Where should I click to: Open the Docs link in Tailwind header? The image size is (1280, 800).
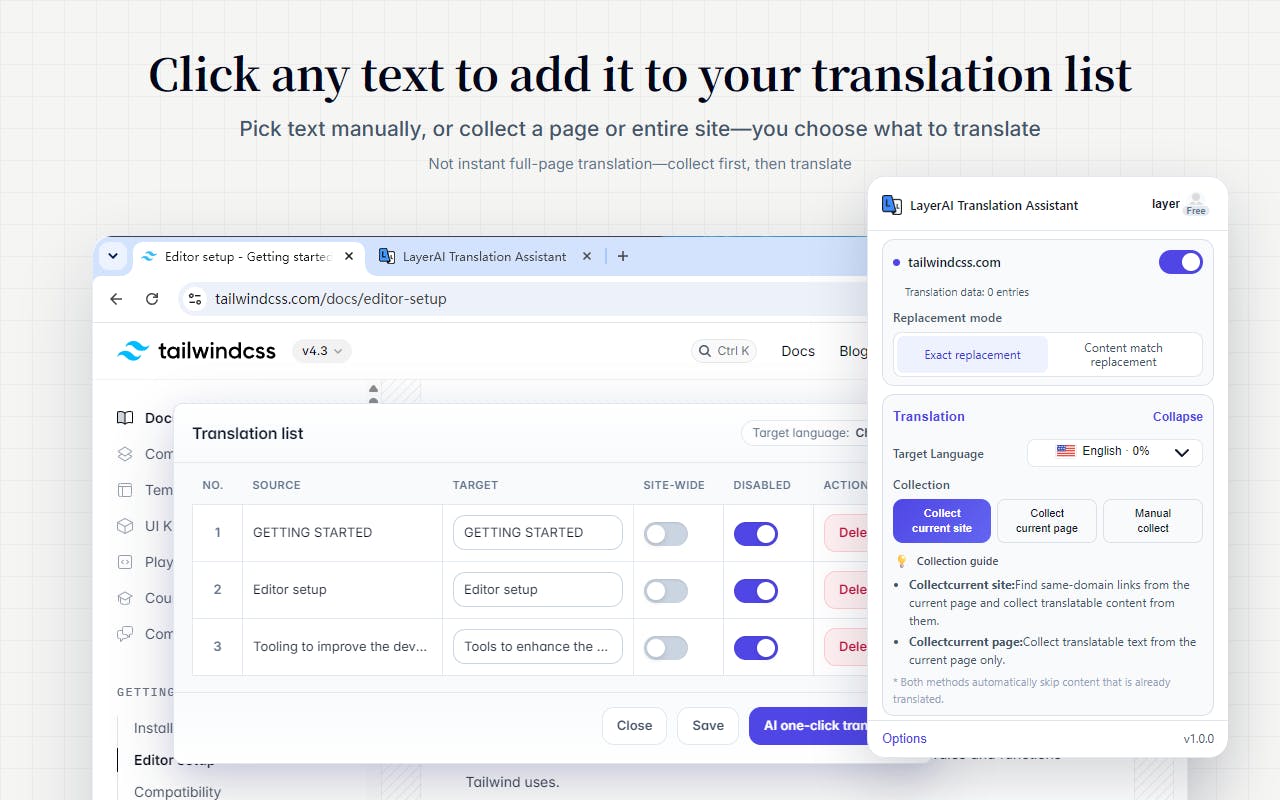(798, 351)
